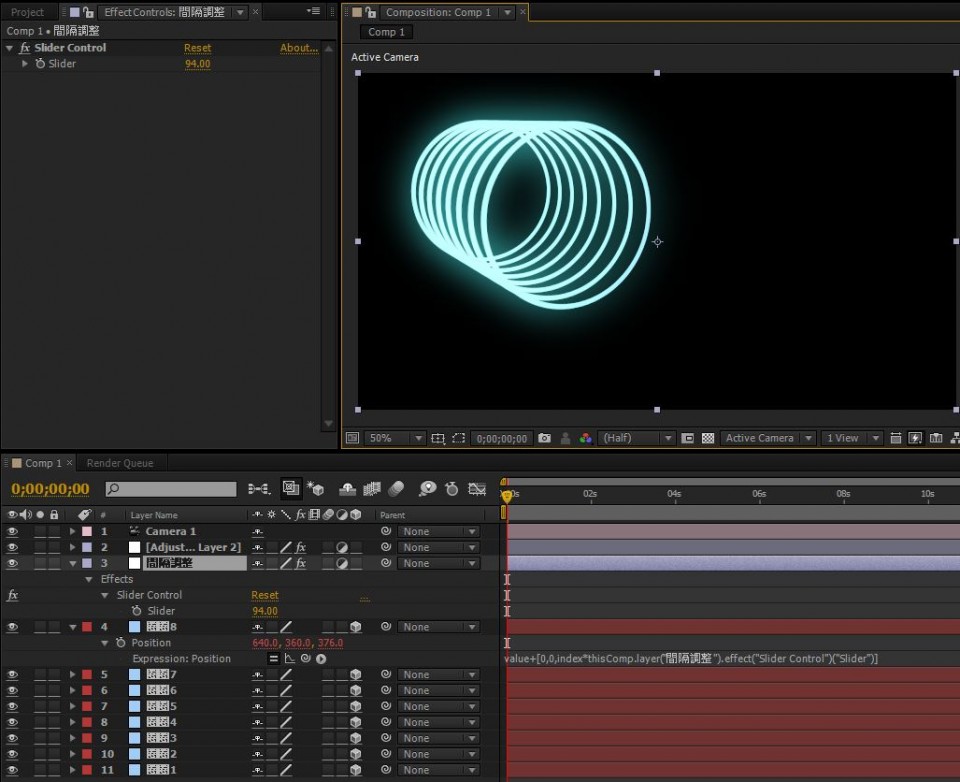Screen dimensions: 960x782
Task: Hide the Camera 1 layer
Action: tap(12, 532)
